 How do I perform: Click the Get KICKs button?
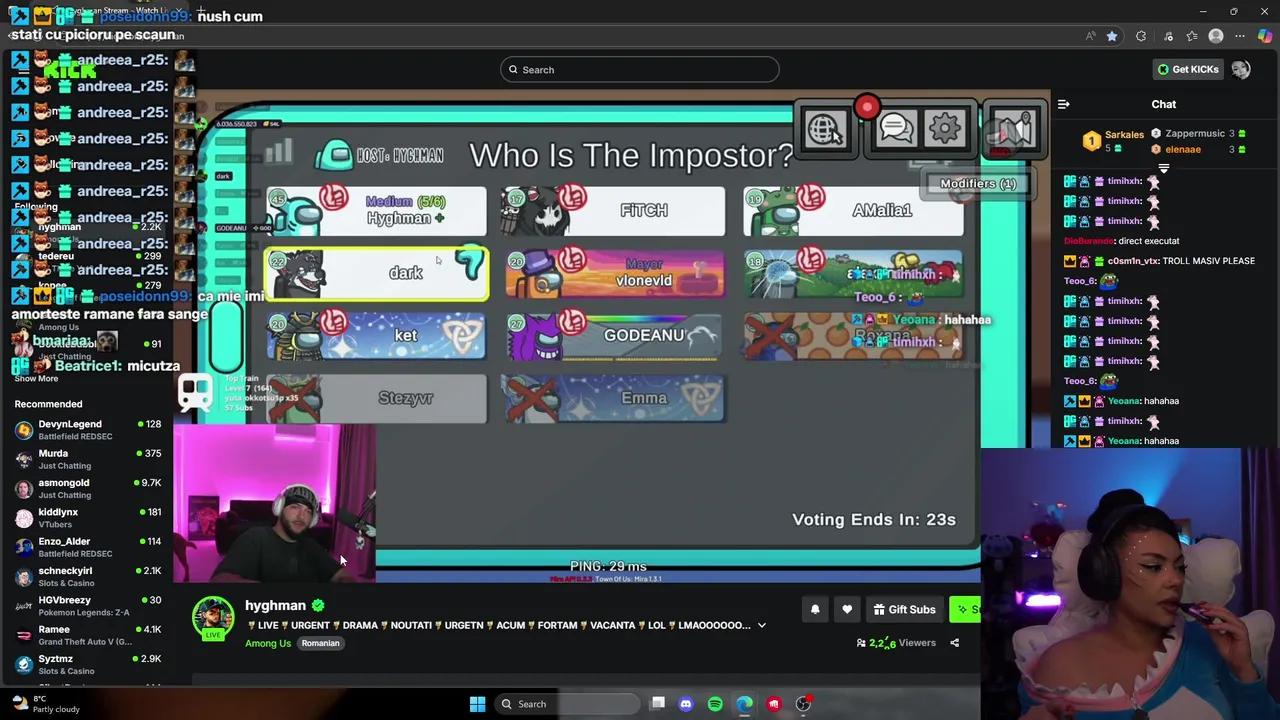[x=1188, y=69]
